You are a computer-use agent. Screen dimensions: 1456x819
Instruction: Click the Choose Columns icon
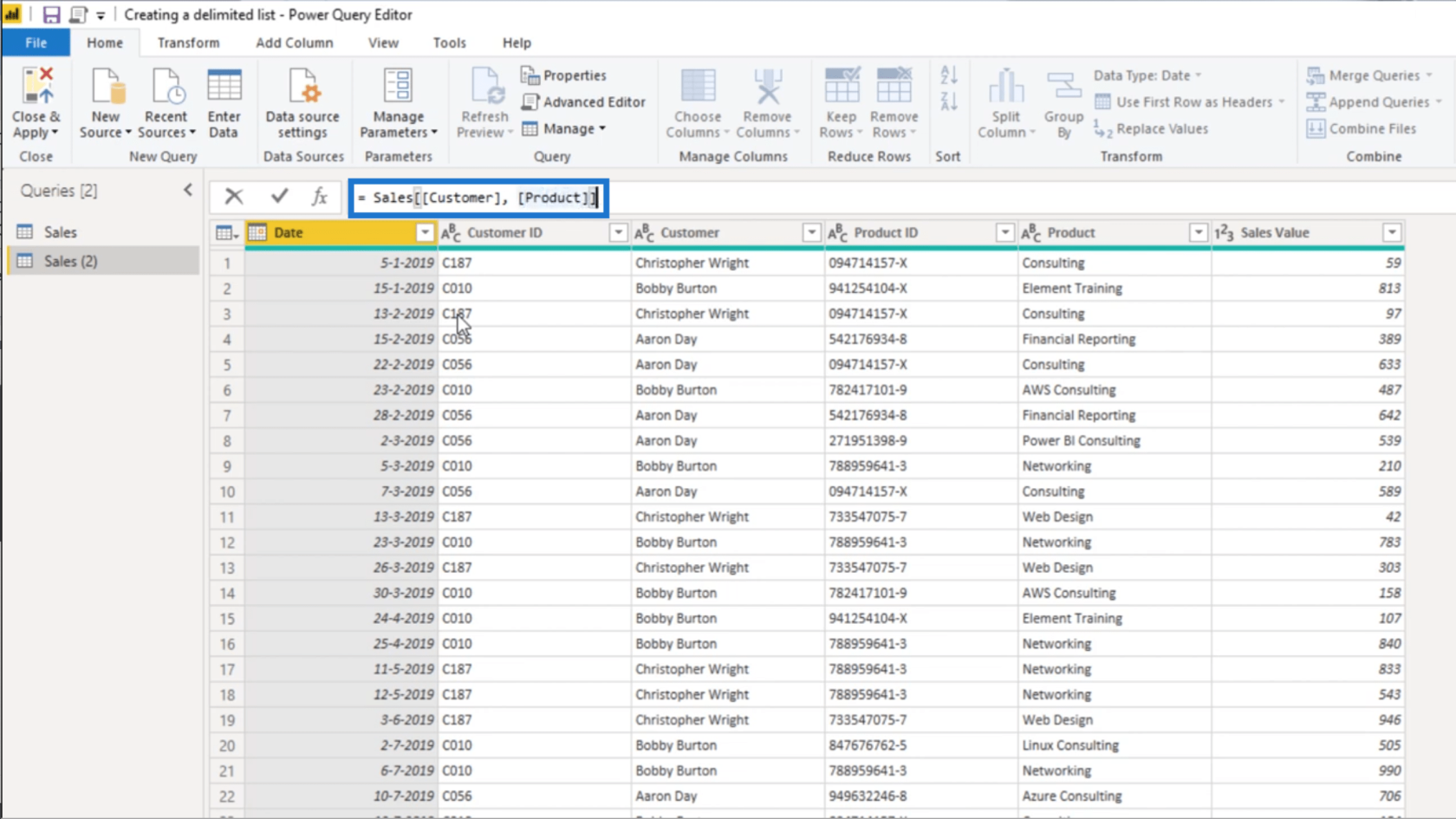pyautogui.click(x=698, y=87)
